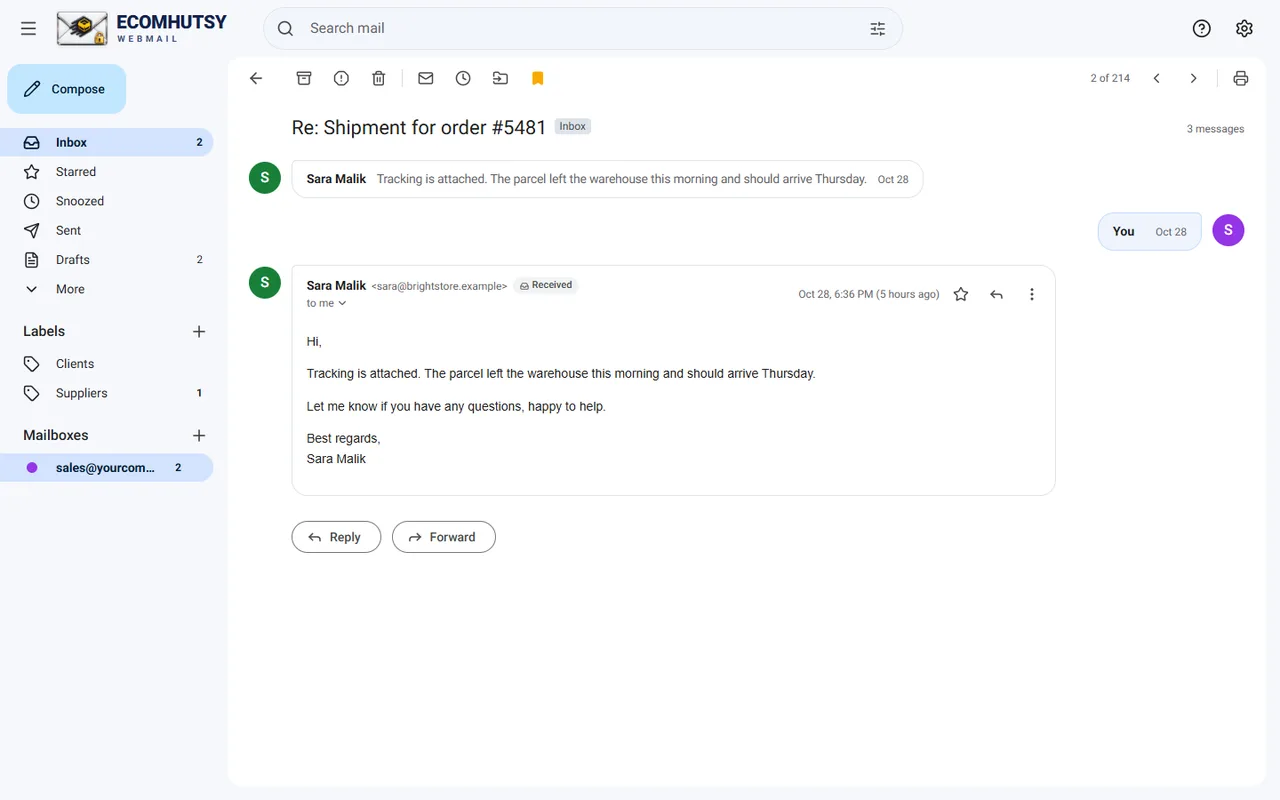Go to the next older conversation

coord(1193,78)
